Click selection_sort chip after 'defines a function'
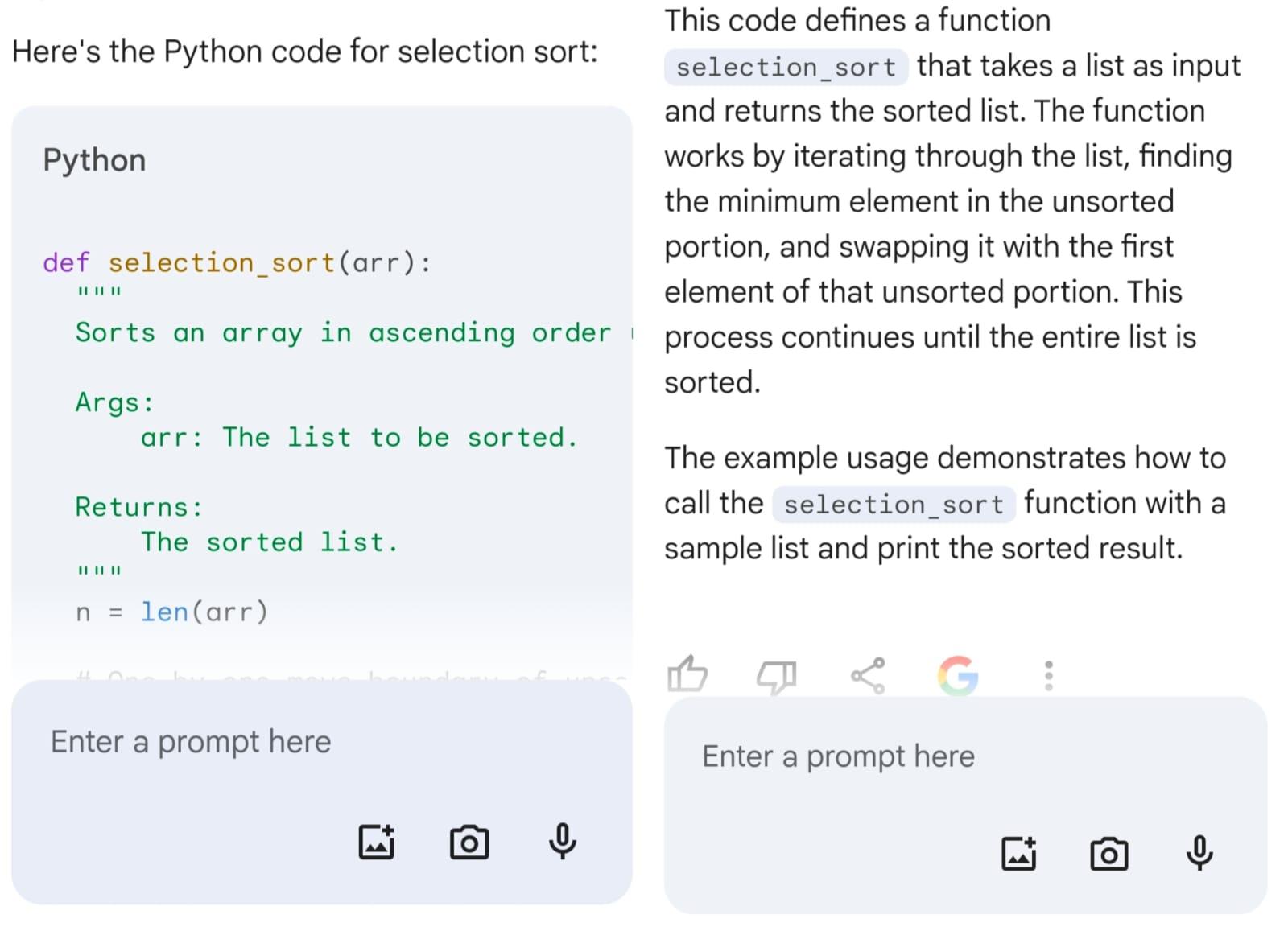Screen dimensions: 1288x927 click(x=786, y=68)
